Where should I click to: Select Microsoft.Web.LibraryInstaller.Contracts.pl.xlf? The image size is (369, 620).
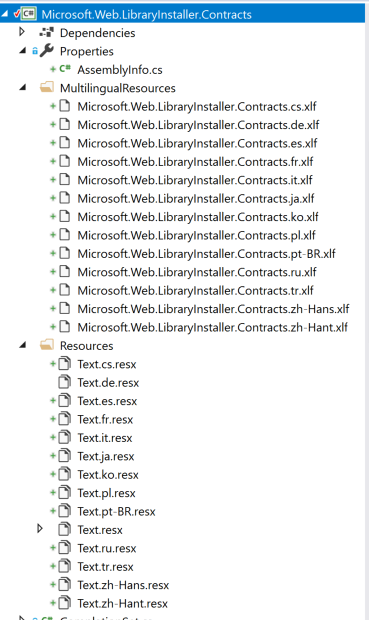click(197, 235)
